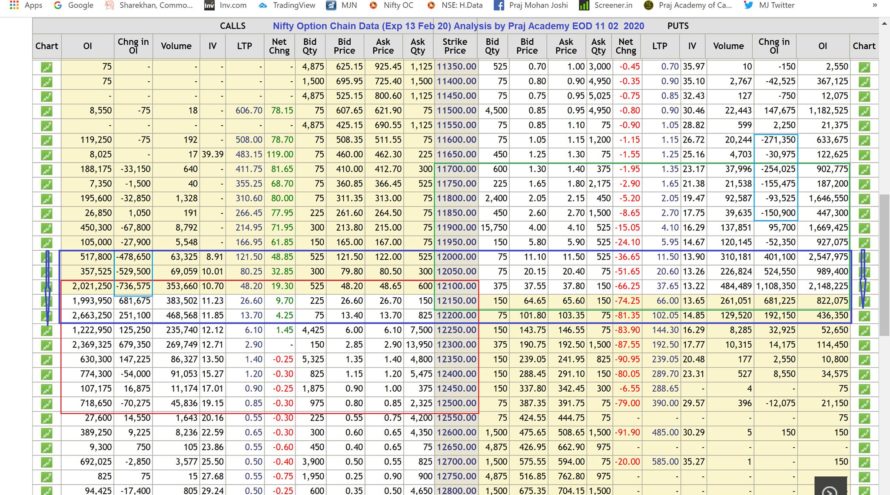Open puts chart icon for strike 11850.00
Screen dimensions: 890x495
pos(864,213)
